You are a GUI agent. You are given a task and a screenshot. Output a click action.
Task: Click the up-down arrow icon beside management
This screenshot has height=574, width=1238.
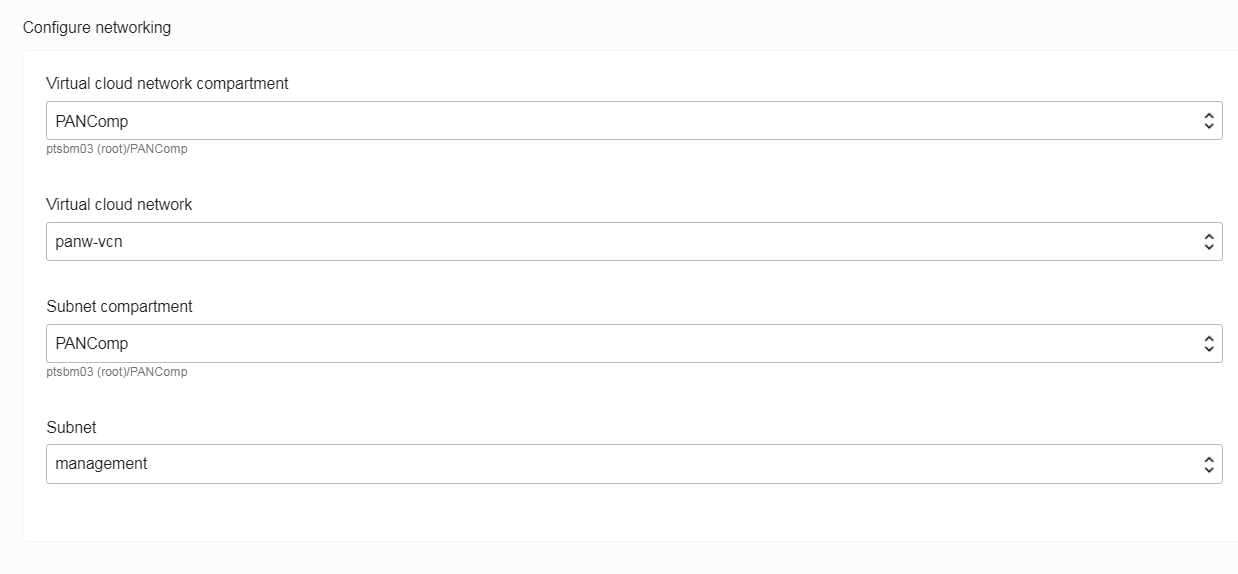[x=1208, y=464]
